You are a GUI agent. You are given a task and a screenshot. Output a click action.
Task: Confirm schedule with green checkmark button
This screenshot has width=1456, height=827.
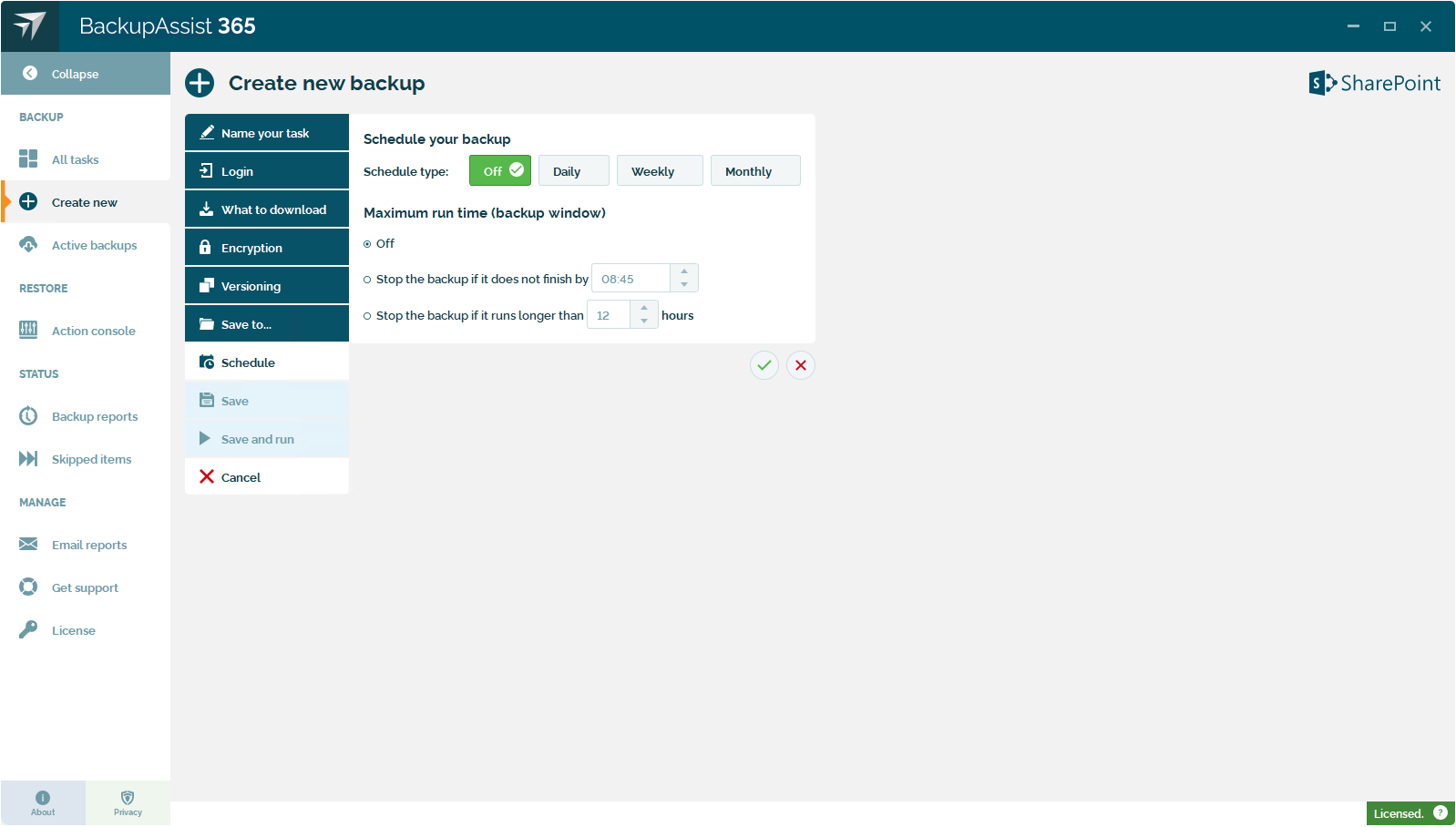click(x=764, y=365)
